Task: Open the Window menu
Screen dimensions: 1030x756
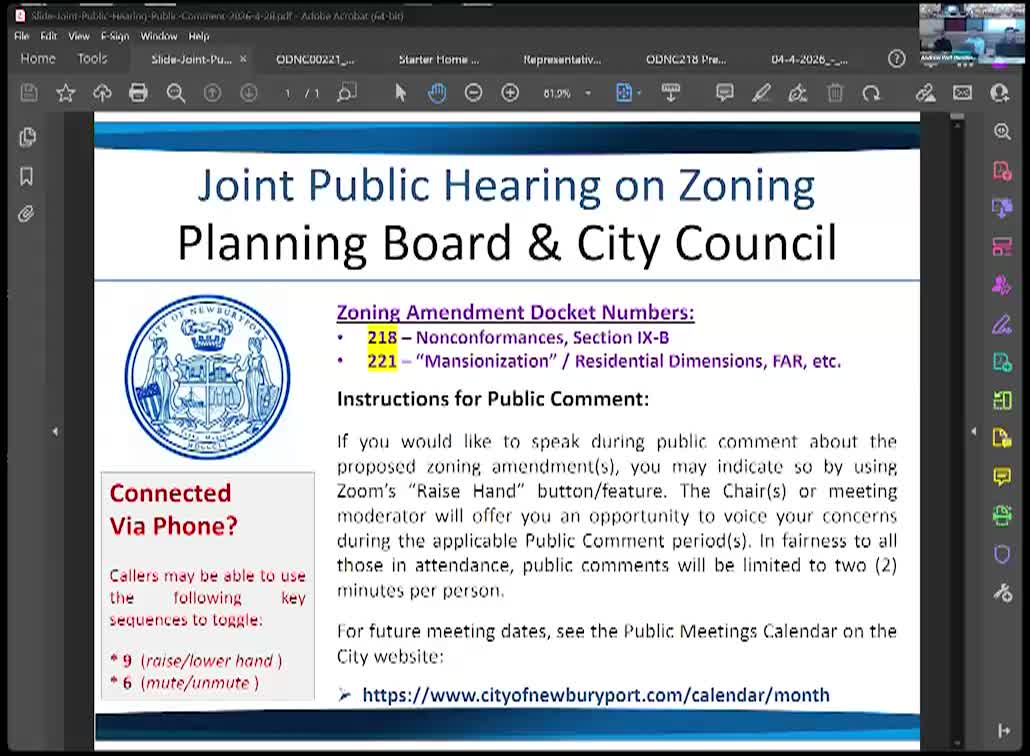Action: tap(159, 36)
